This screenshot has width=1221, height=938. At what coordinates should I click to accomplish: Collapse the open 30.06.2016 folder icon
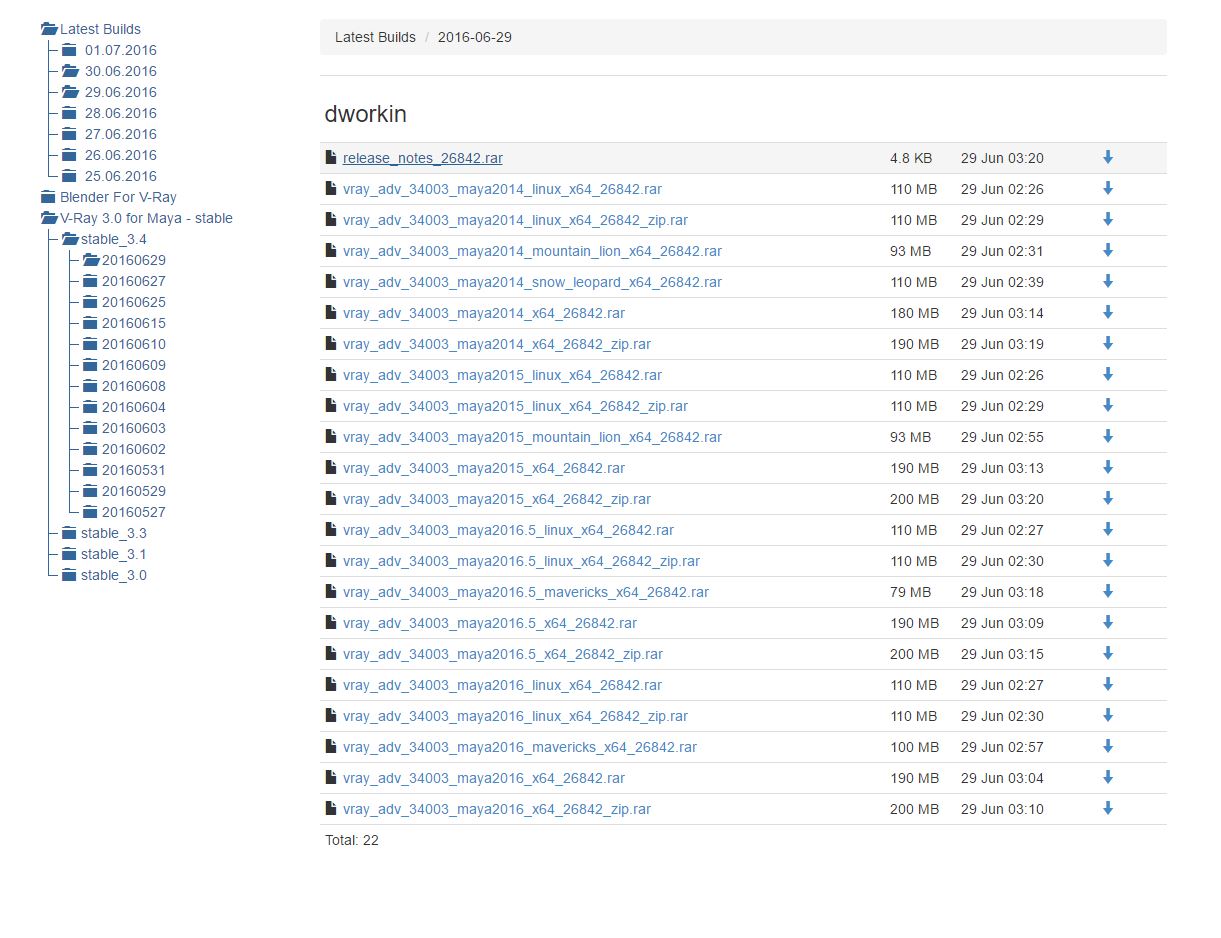pos(70,71)
